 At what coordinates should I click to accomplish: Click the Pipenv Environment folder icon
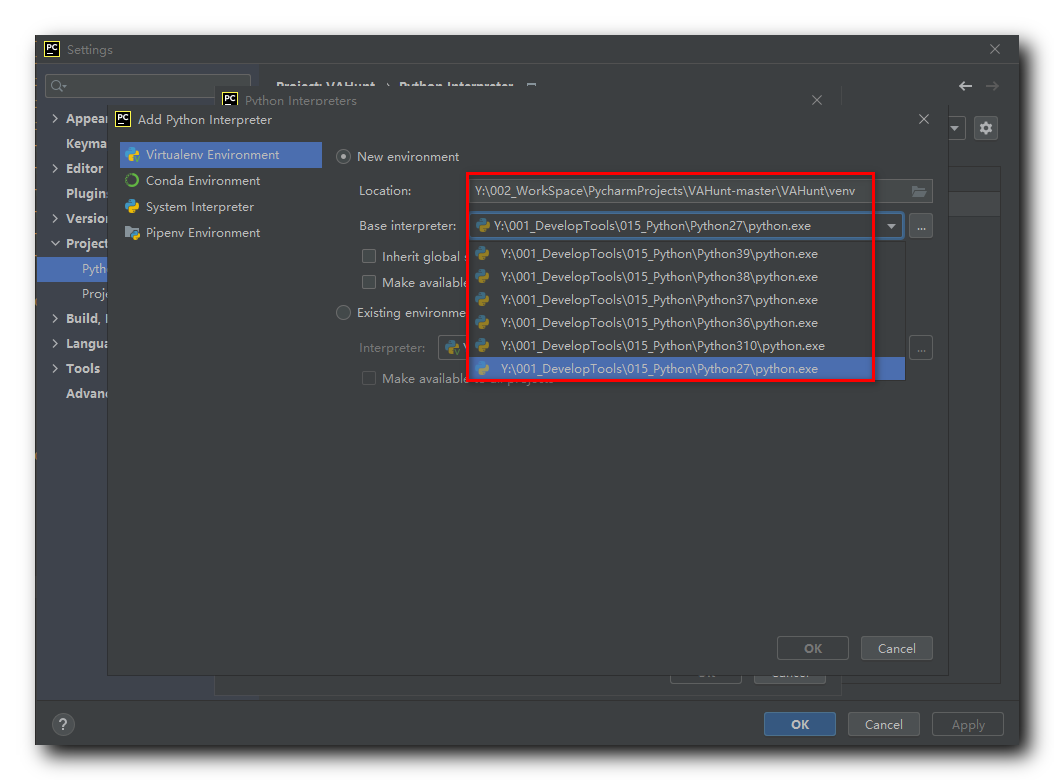click(x=132, y=233)
